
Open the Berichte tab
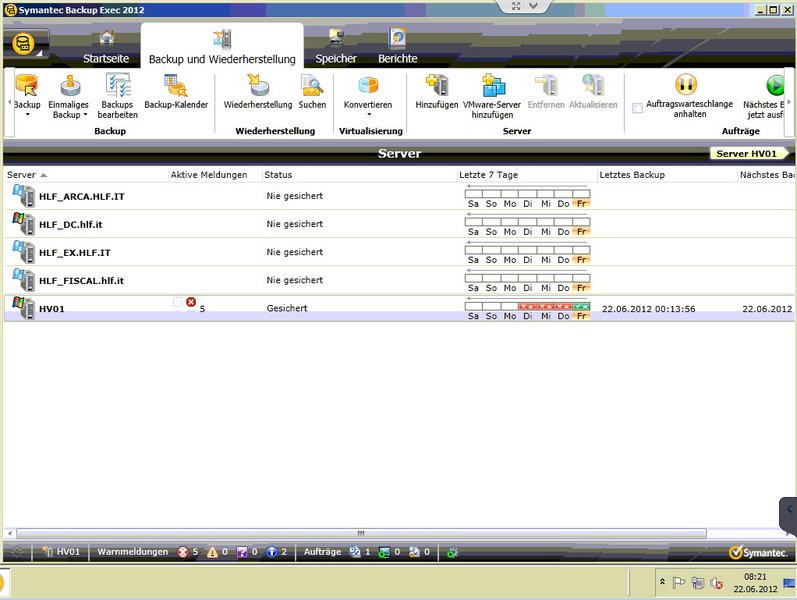(x=397, y=47)
